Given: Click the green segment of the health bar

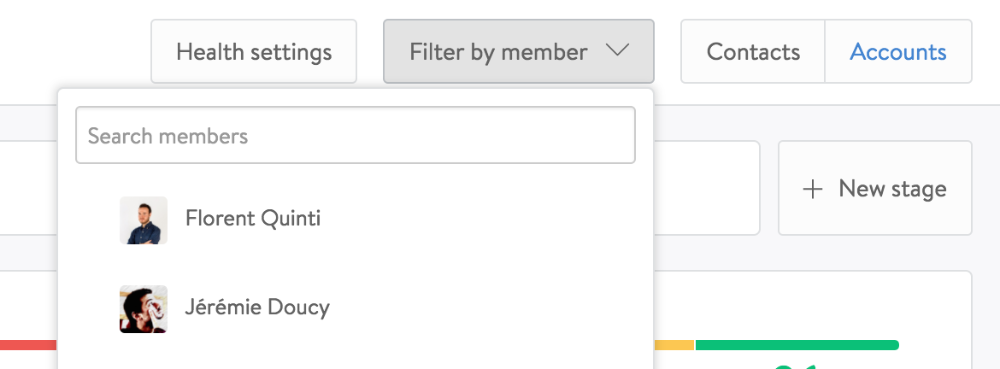Looking at the screenshot, I should pos(797,345).
